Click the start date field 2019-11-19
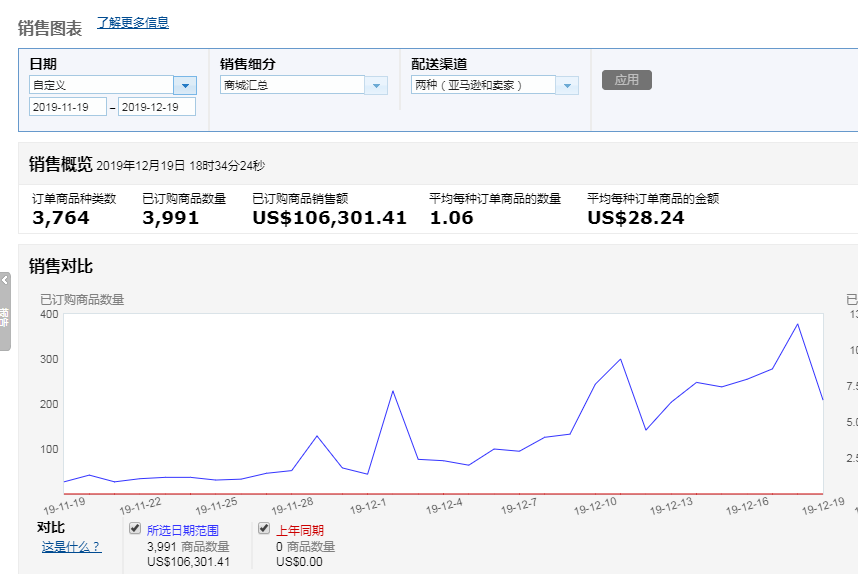The height and width of the screenshot is (576, 858). pos(67,107)
